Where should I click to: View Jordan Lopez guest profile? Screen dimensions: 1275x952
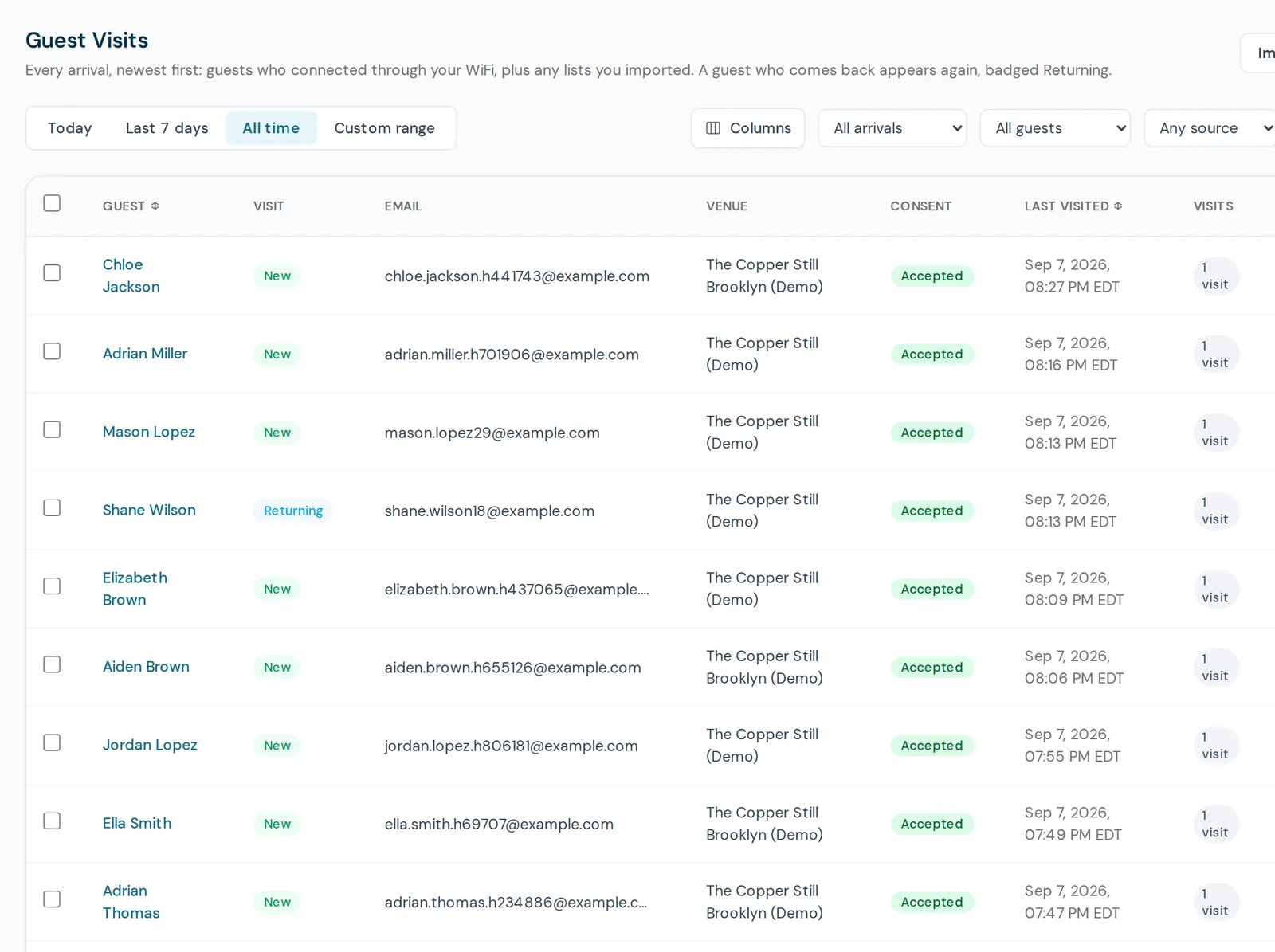coord(150,745)
